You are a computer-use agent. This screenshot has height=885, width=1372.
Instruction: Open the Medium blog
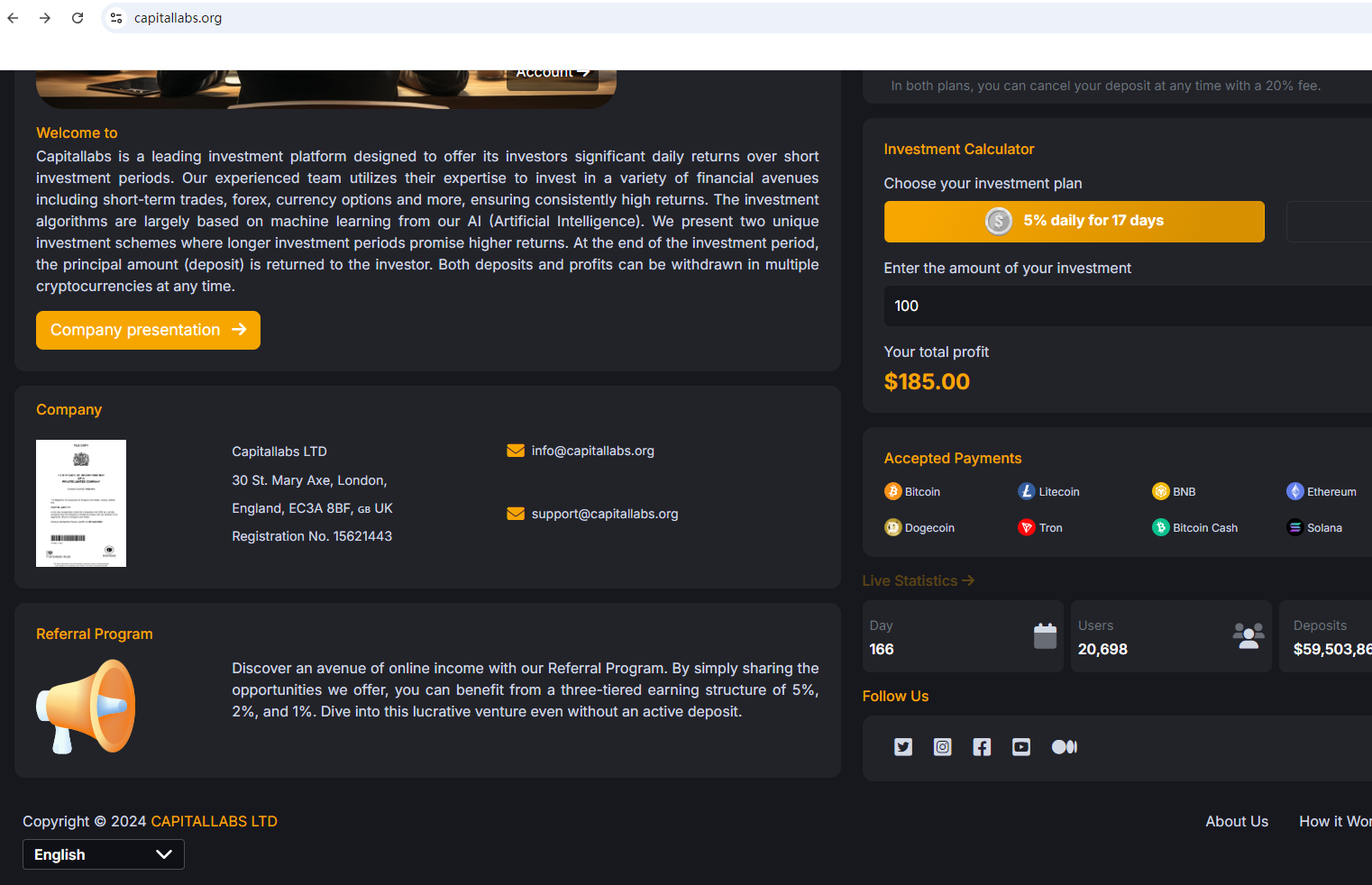(1065, 747)
